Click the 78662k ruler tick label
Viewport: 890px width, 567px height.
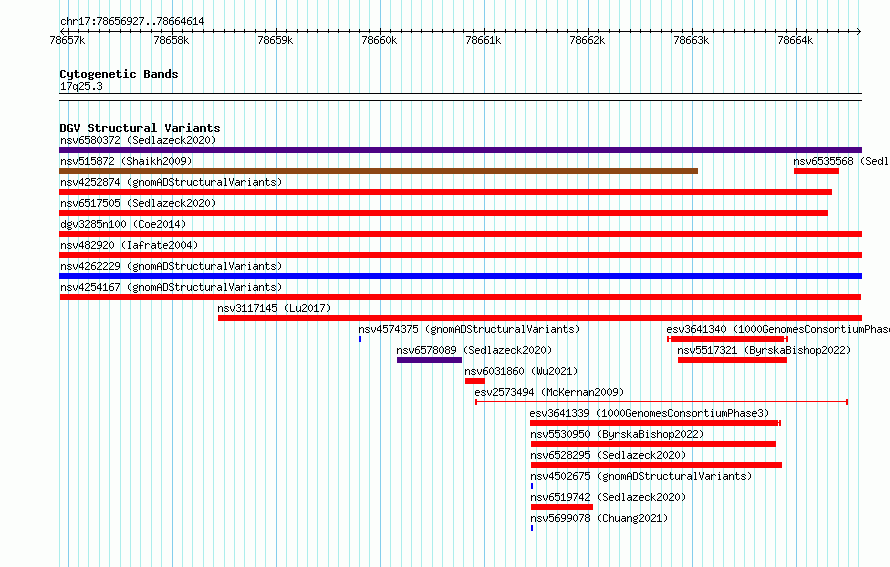(587, 40)
